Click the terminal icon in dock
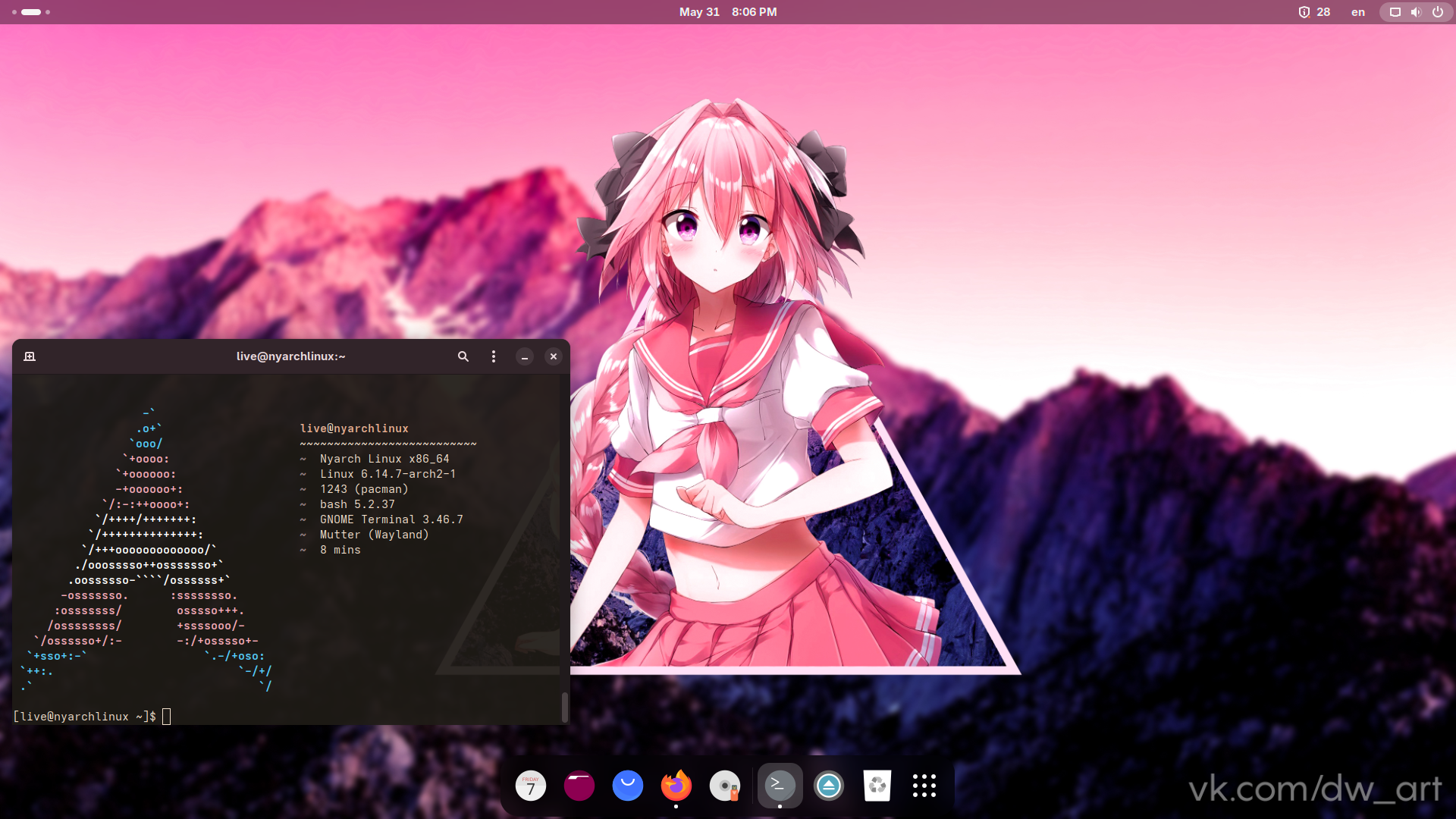 [780, 786]
